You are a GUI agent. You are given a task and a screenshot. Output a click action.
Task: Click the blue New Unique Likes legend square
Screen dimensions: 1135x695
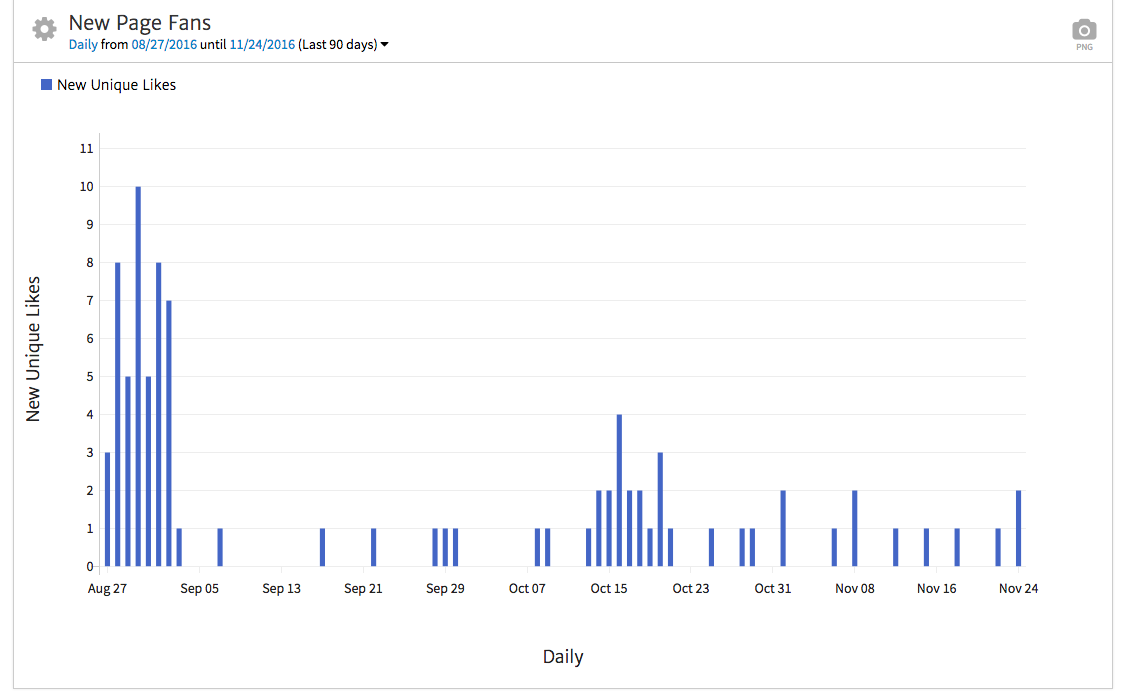point(46,85)
